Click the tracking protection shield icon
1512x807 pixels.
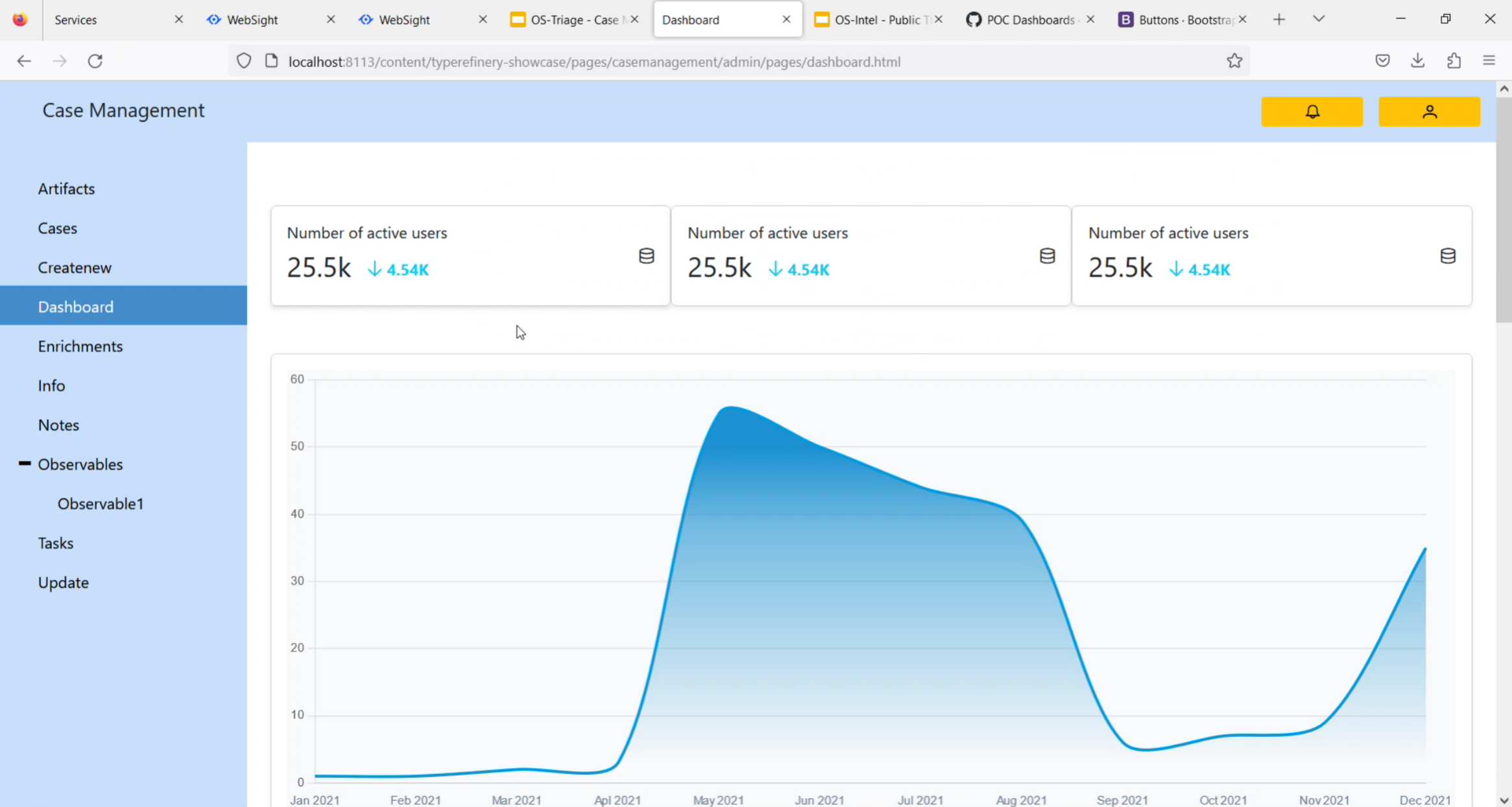[244, 61]
